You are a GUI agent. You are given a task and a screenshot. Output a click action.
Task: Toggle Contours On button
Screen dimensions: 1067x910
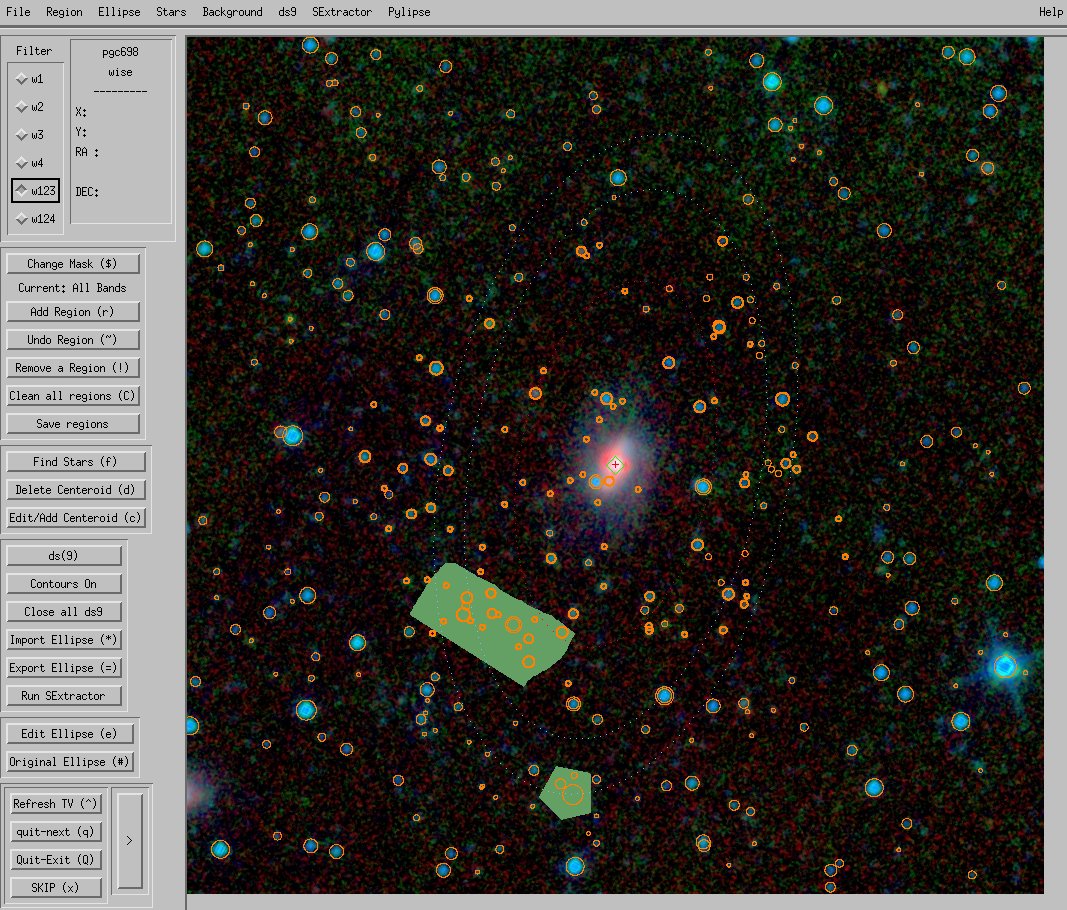tap(64, 583)
